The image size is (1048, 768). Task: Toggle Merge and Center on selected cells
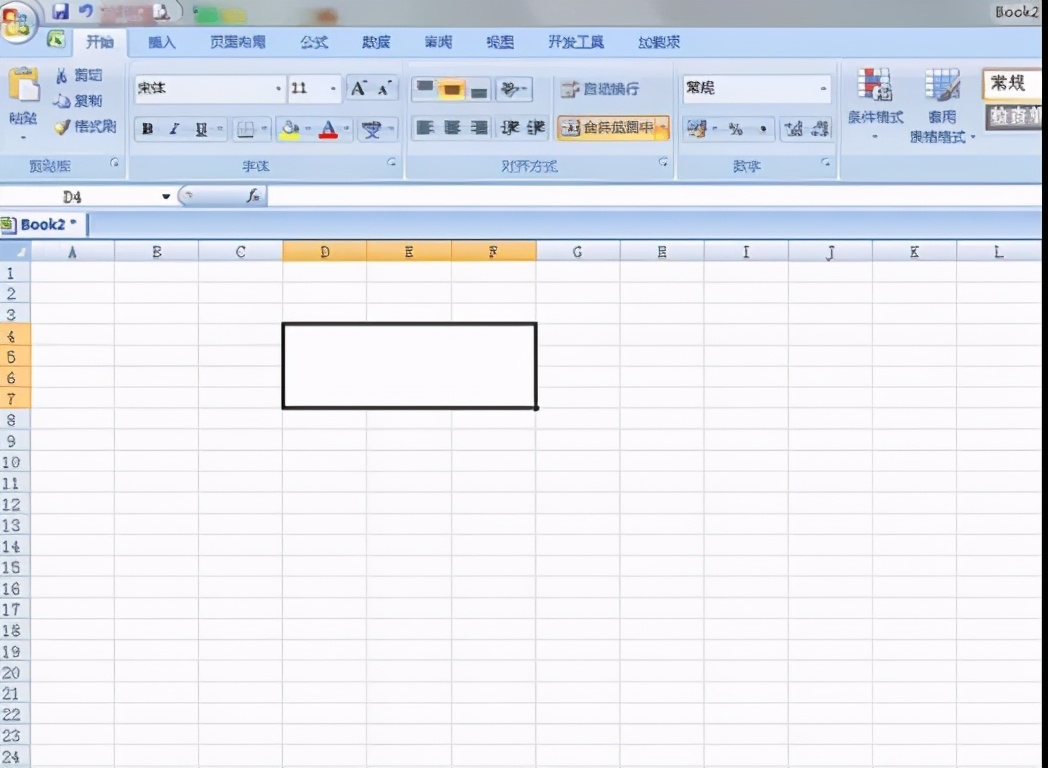[612, 129]
